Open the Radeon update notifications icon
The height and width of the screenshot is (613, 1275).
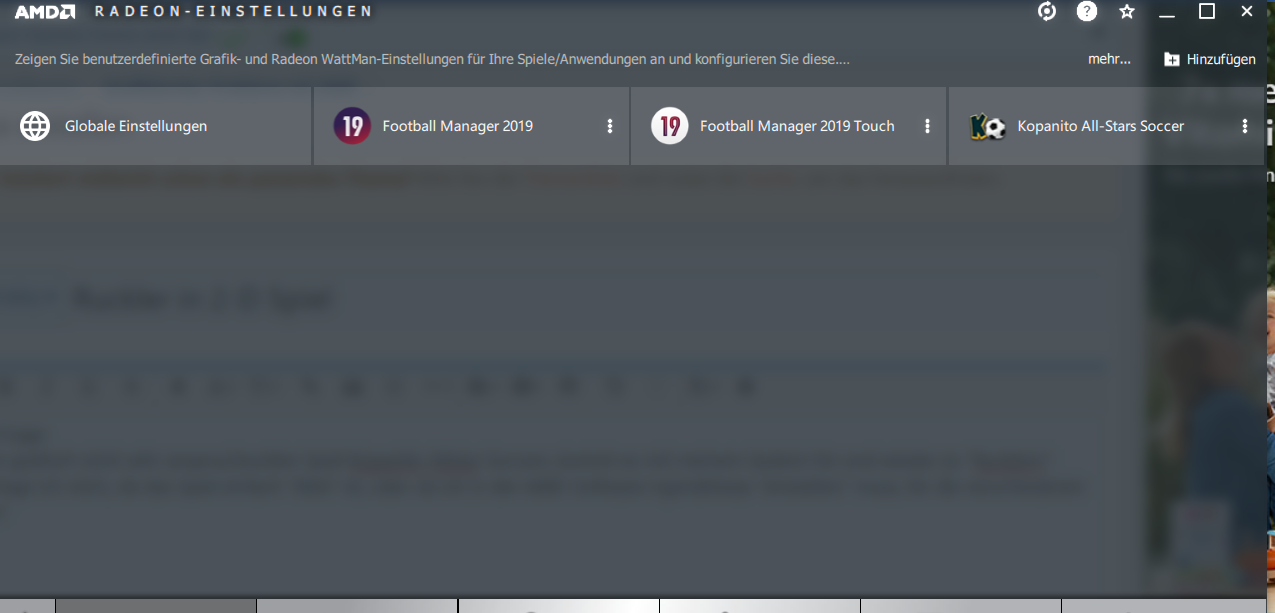(x=1047, y=11)
